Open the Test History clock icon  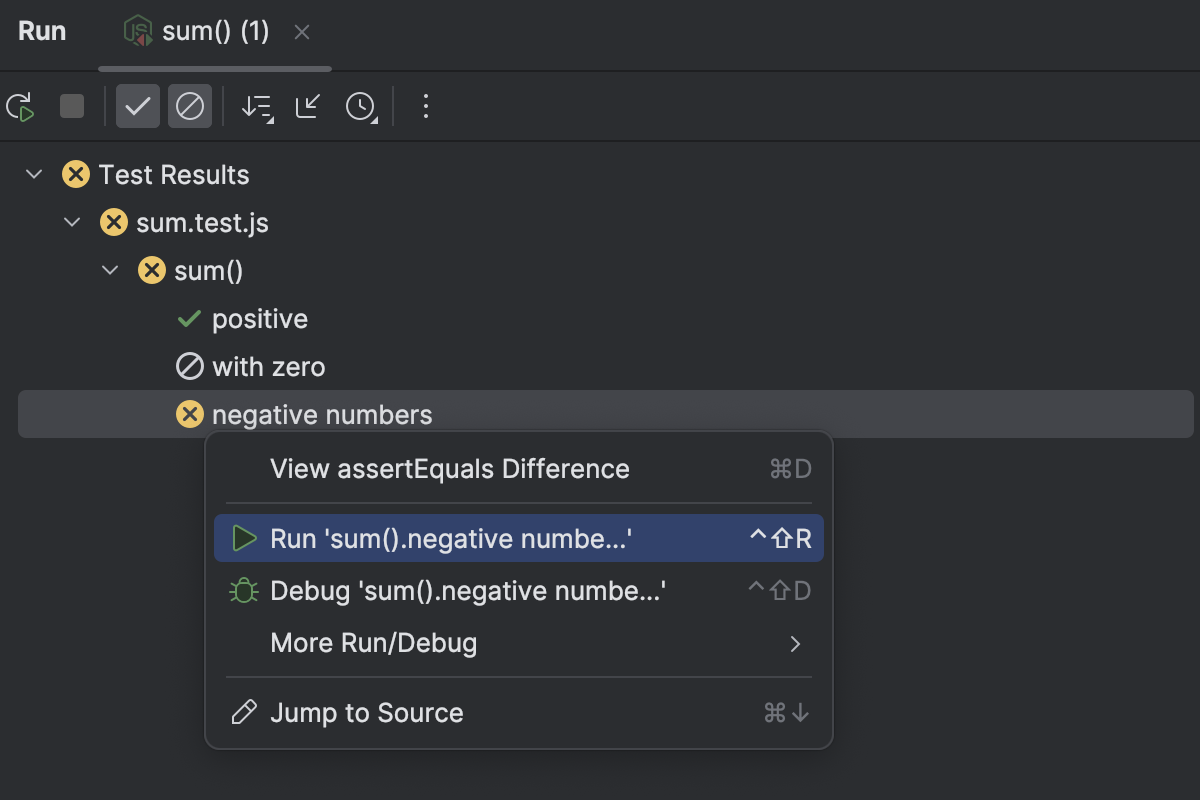[x=360, y=106]
